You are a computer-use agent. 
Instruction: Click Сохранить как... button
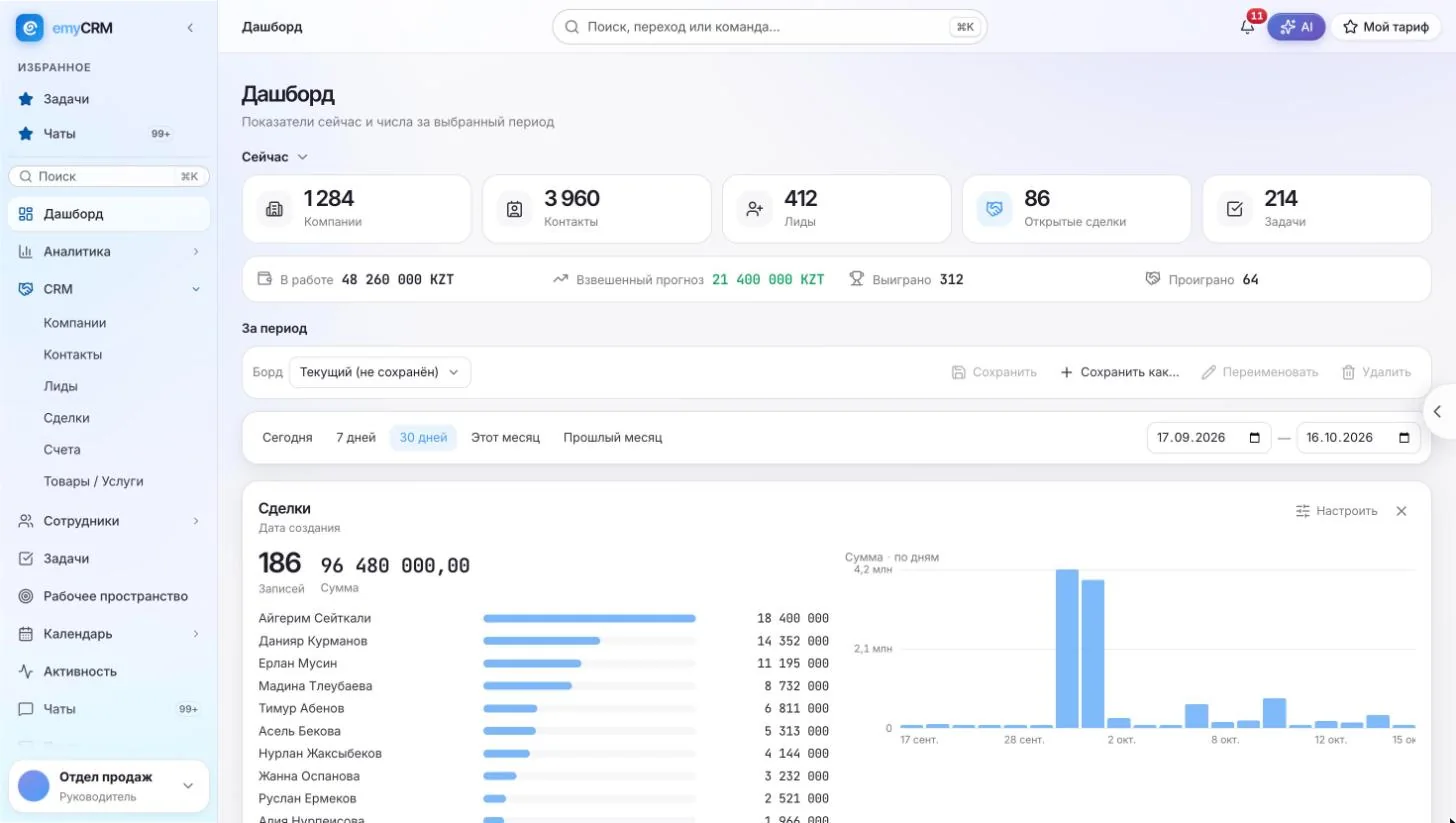pos(1120,372)
